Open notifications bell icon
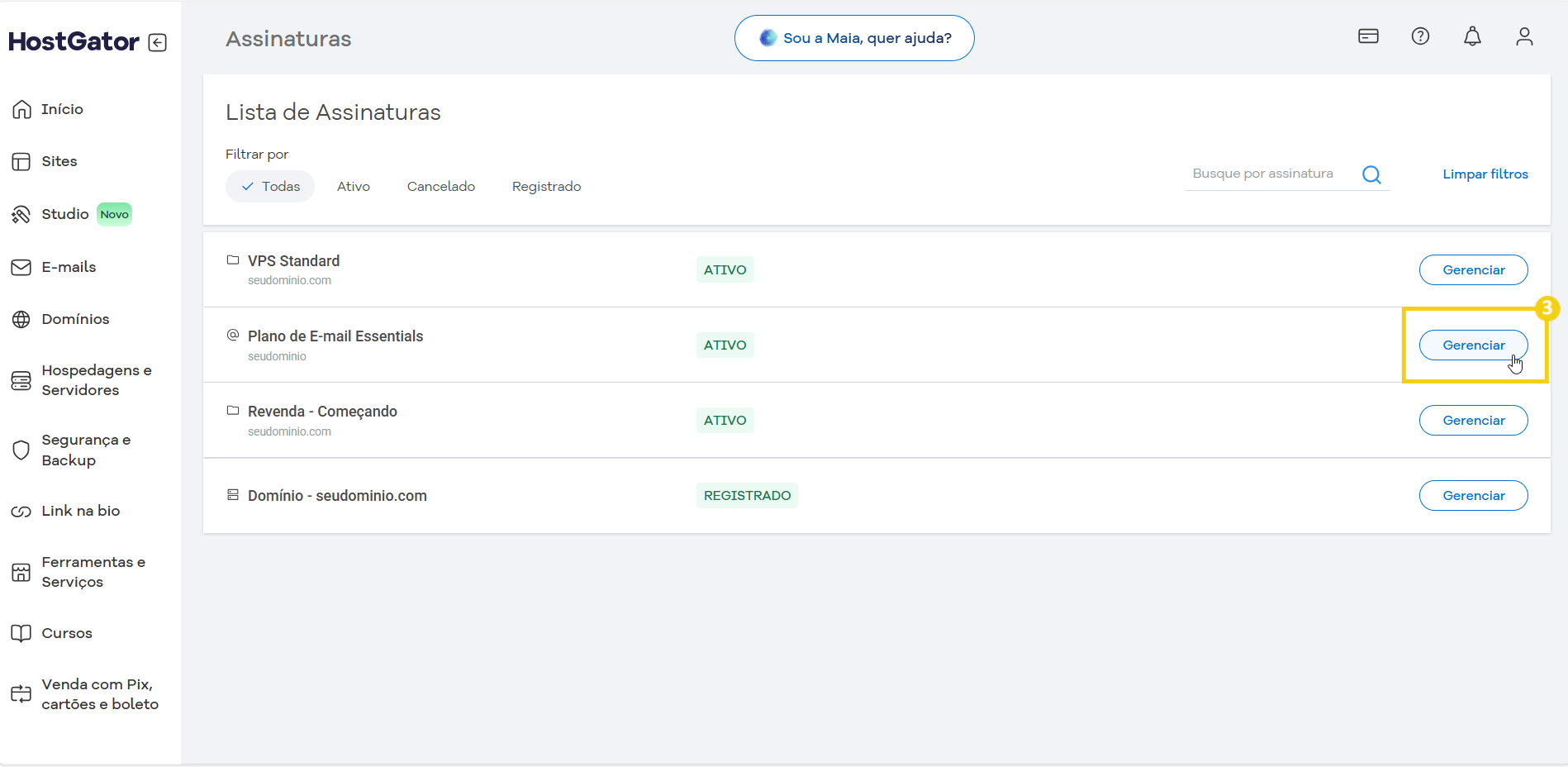This screenshot has height=767, width=1568. (1472, 36)
